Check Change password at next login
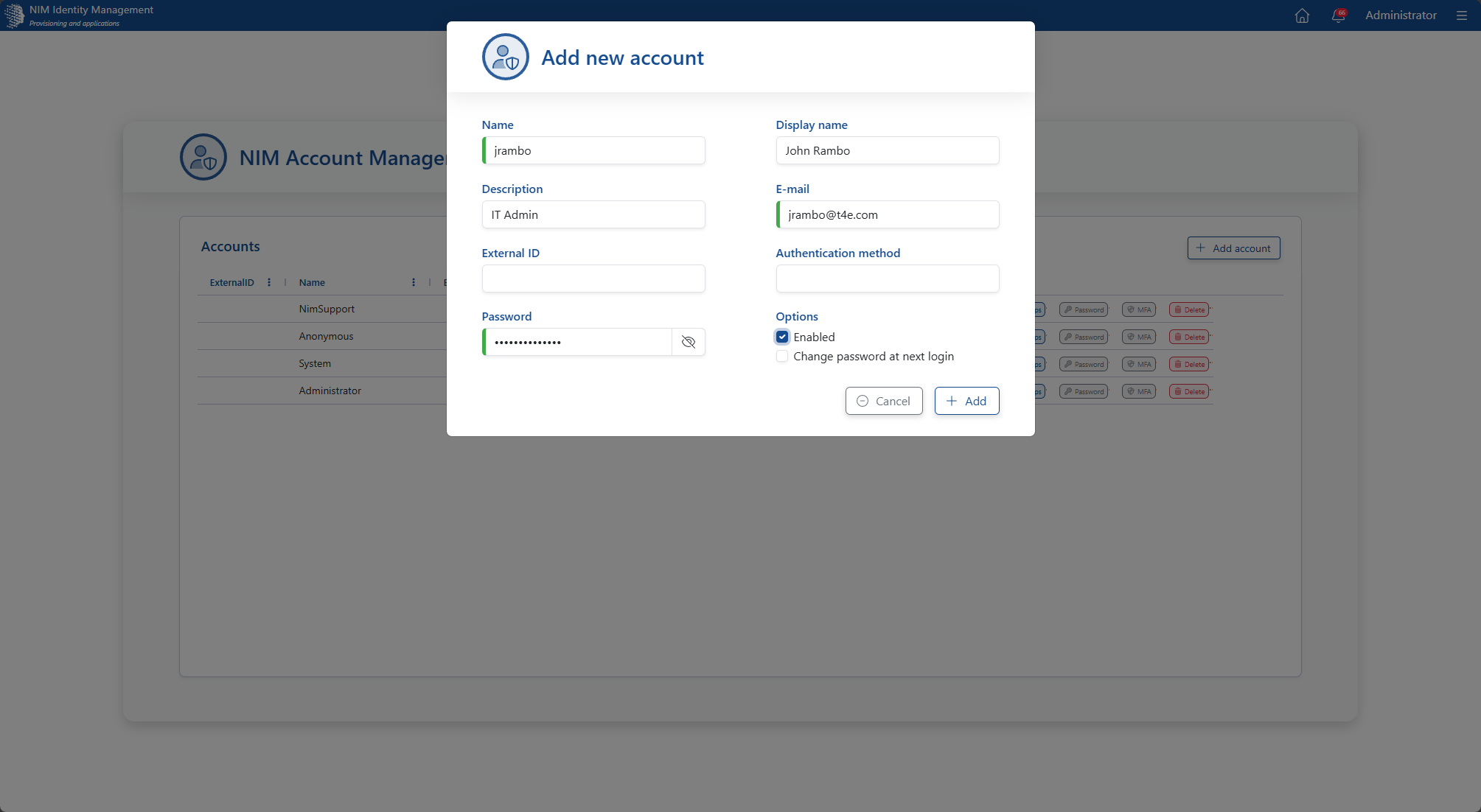1481x812 pixels. click(x=782, y=356)
